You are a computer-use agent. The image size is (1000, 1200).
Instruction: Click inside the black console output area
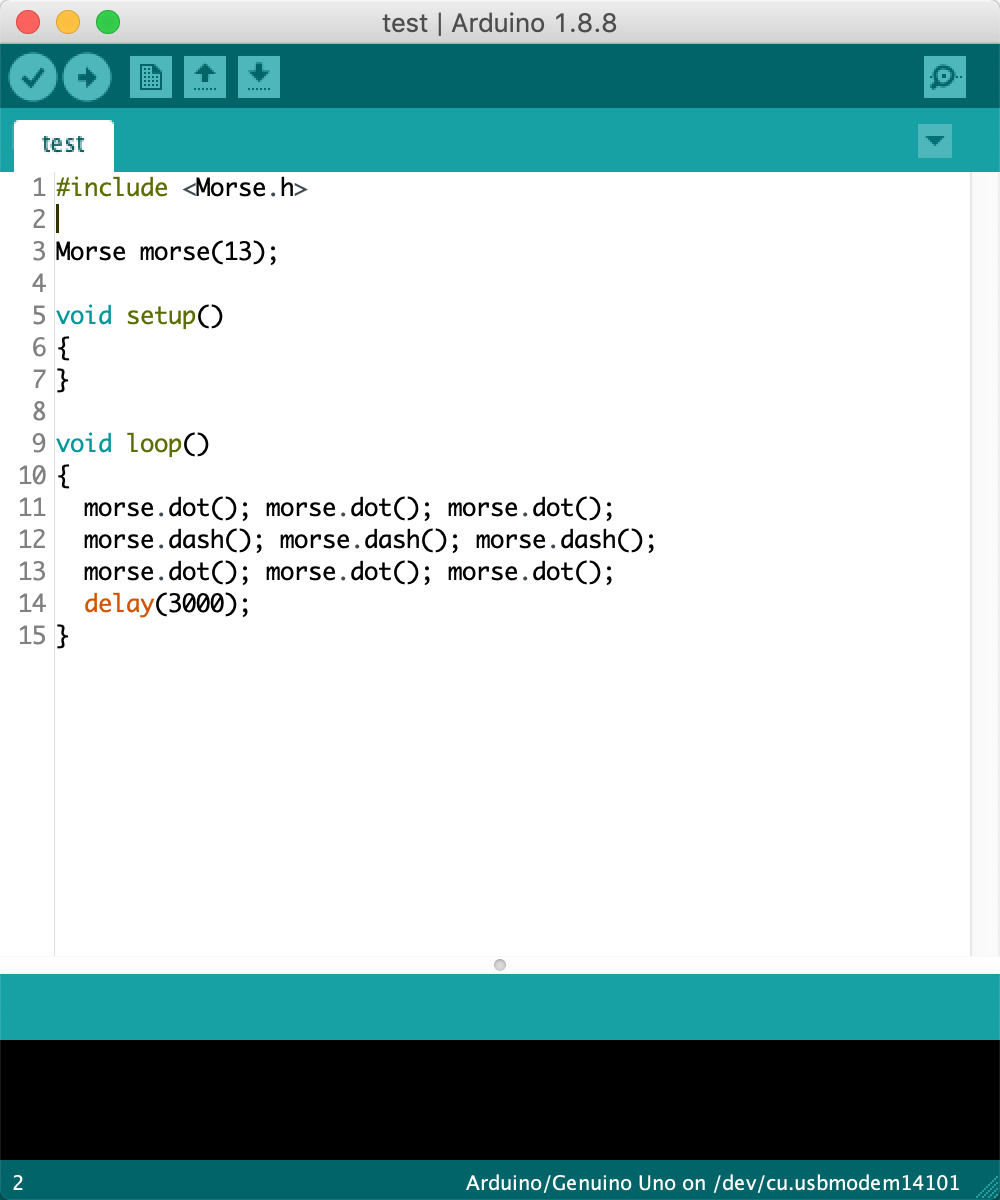coord(500,1098)
